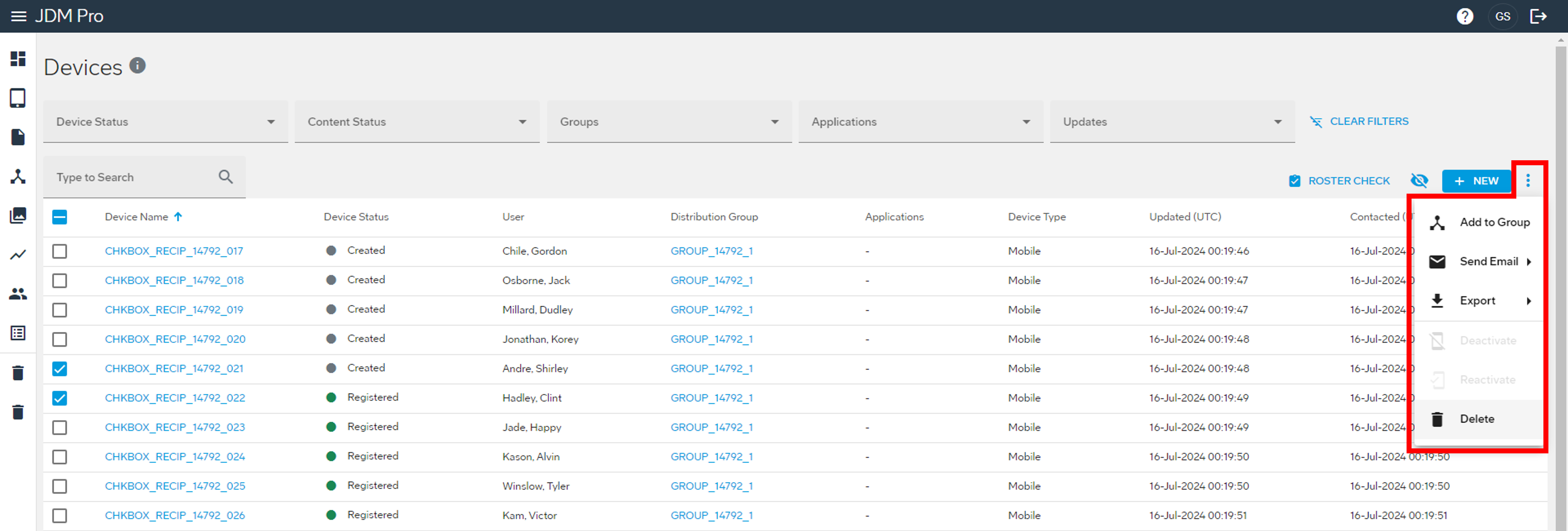
Task: Click the Device Status column header
Action: pos(356,217)
